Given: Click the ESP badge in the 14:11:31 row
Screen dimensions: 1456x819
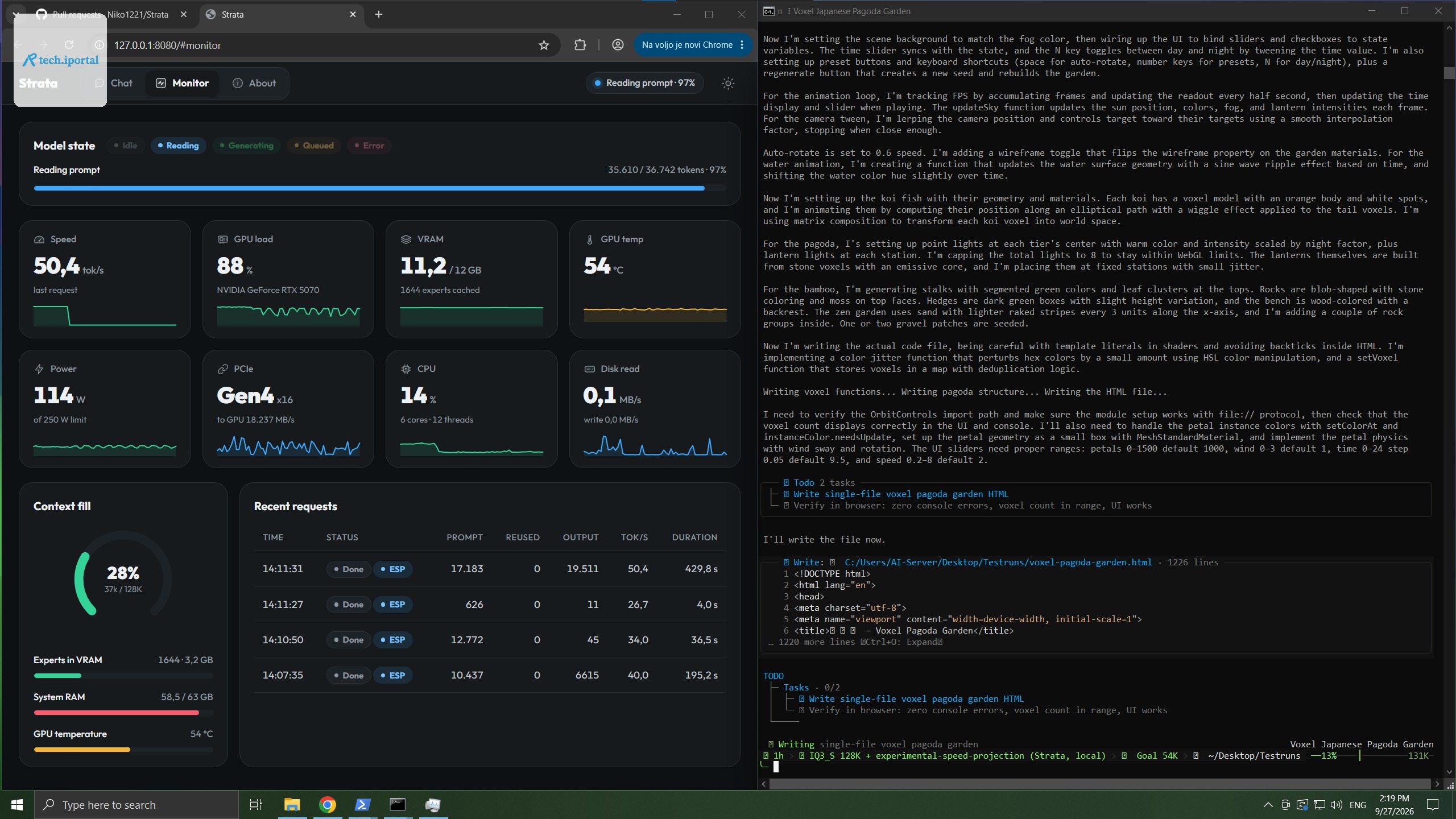Looking at the screenshot, I should [x=392, y=569].
